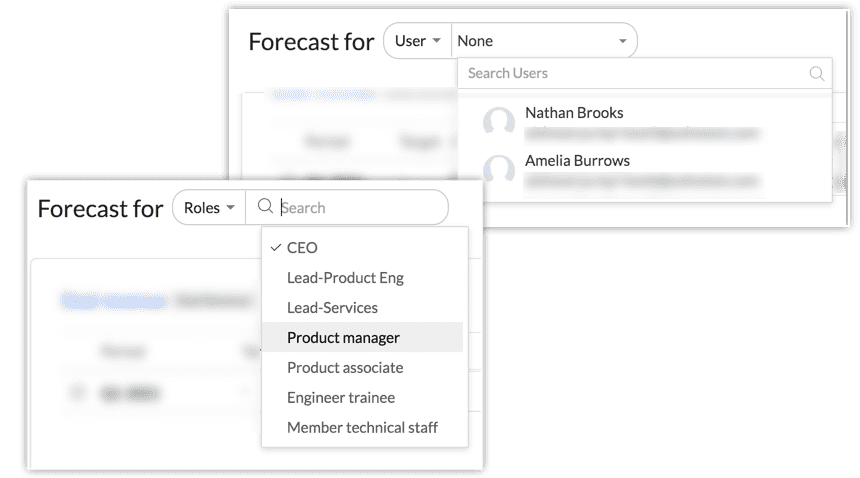Open the User type dropdown

(x=417, y=41)
